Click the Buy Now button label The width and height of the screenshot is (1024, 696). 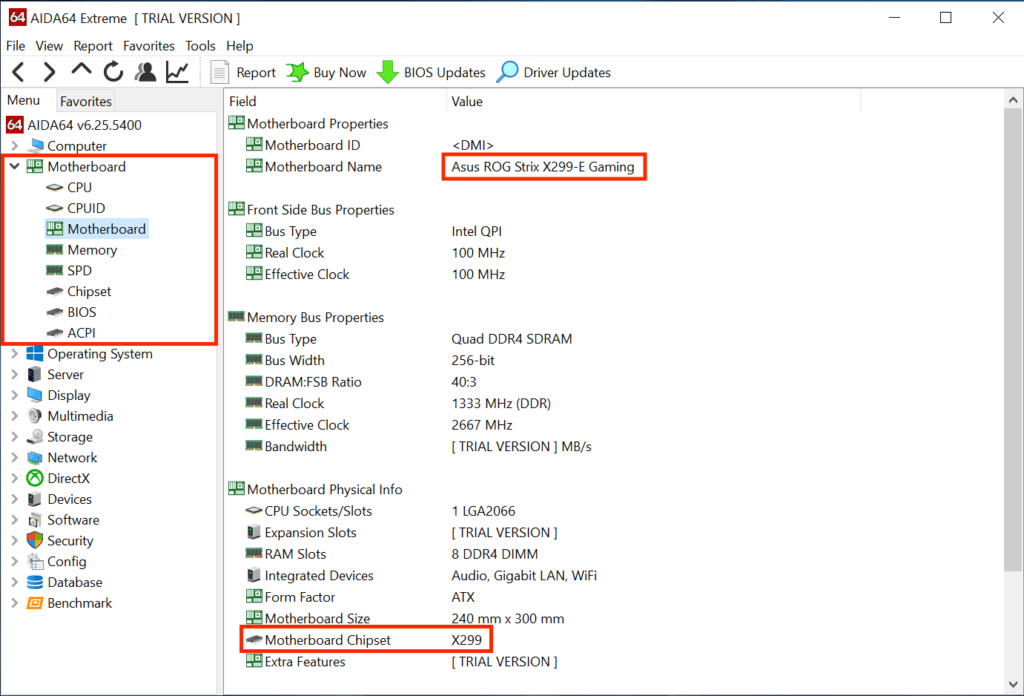340,72
